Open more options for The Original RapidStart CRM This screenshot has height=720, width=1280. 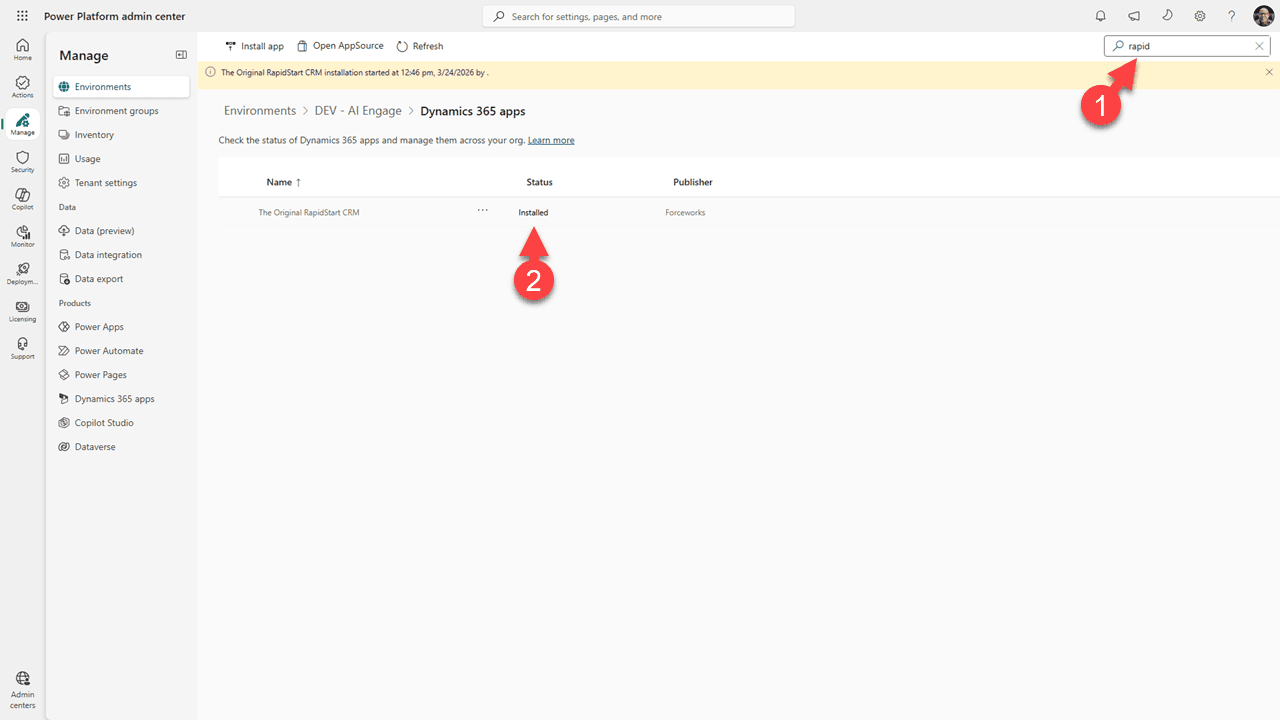pyautogui.click(x=482, y=210)
